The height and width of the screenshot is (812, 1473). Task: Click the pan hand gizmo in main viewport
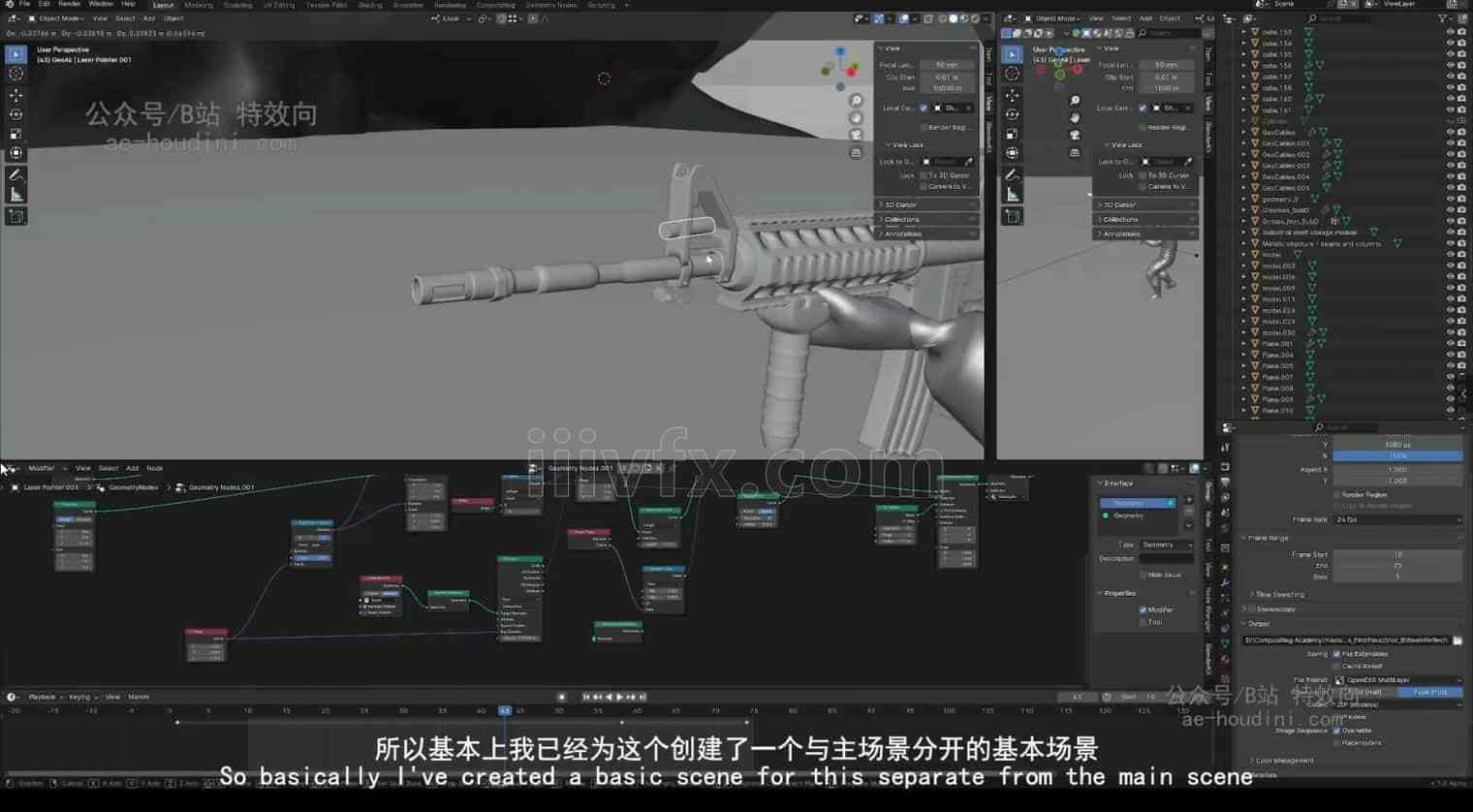[x=856, y=118]
